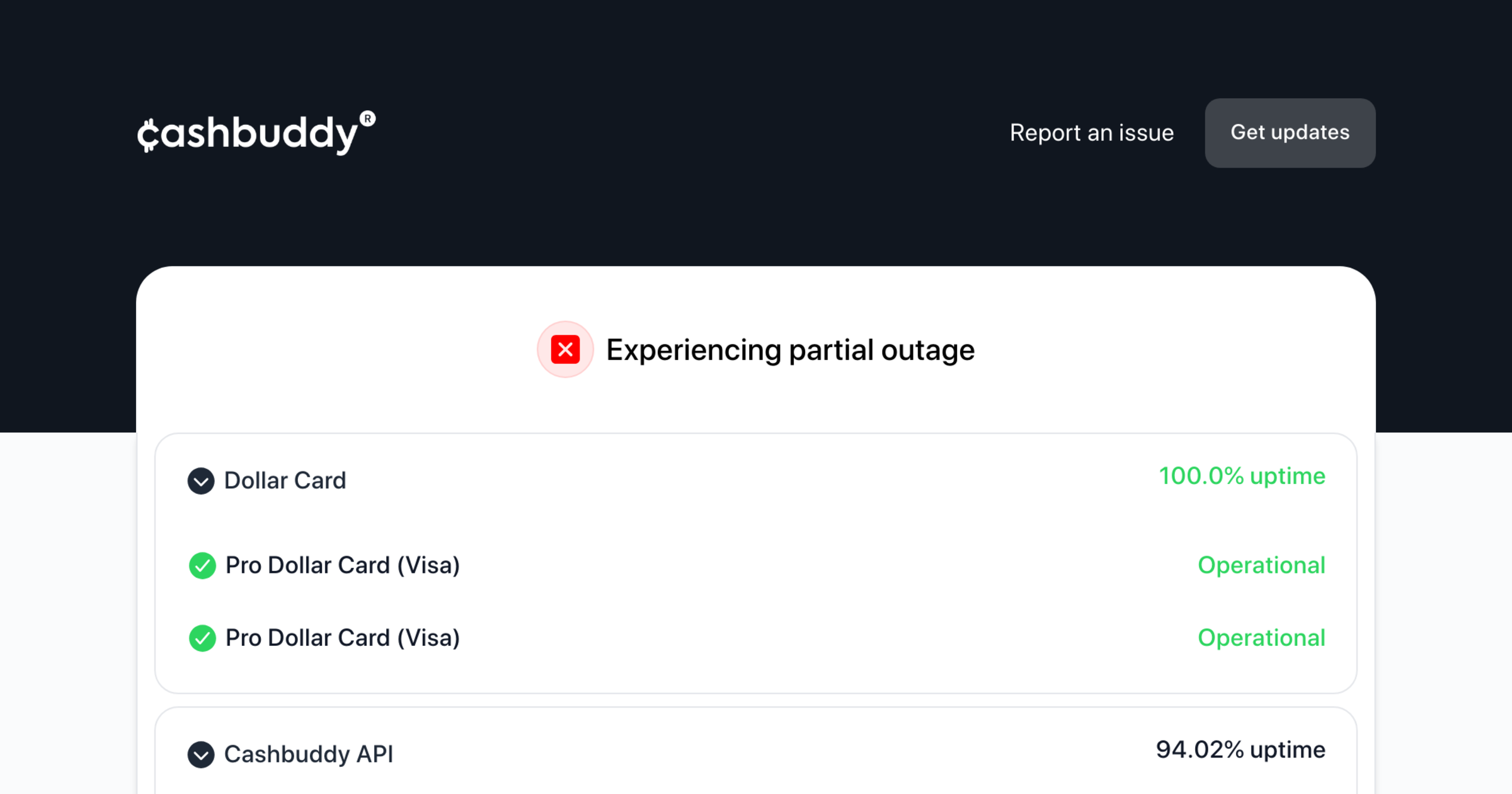This screenshot has width=1512, height=794.
Task: Click the first Operational status label
Action: (1261, 565)
